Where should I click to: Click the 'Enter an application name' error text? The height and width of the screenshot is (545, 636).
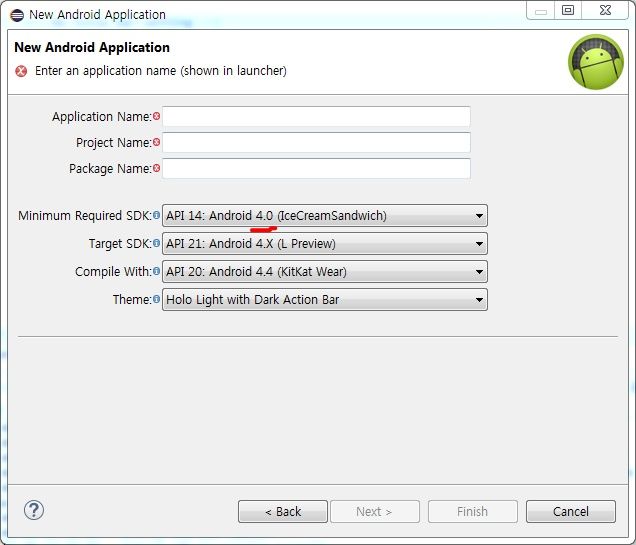pos(161,71)
